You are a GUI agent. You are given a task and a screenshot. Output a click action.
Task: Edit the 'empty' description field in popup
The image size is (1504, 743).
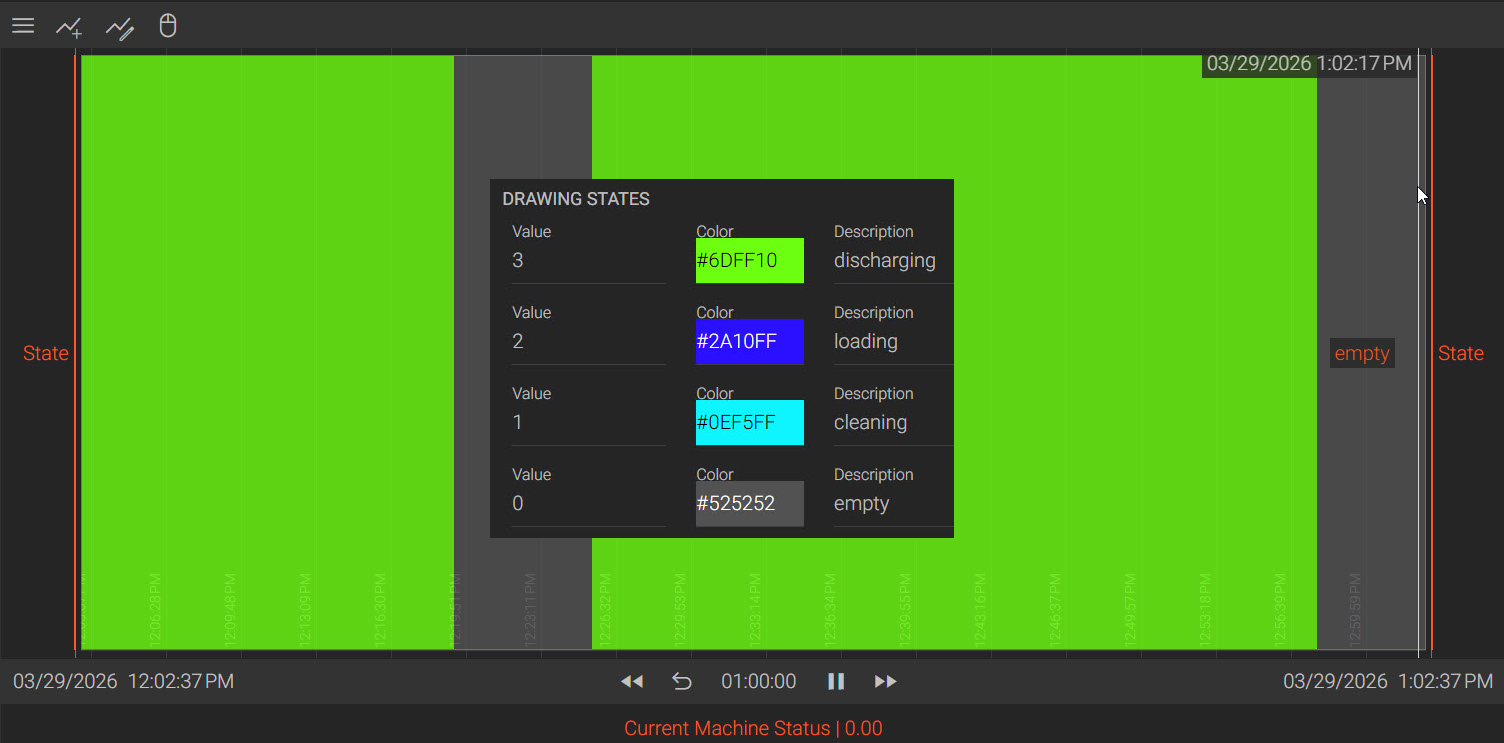893,504
